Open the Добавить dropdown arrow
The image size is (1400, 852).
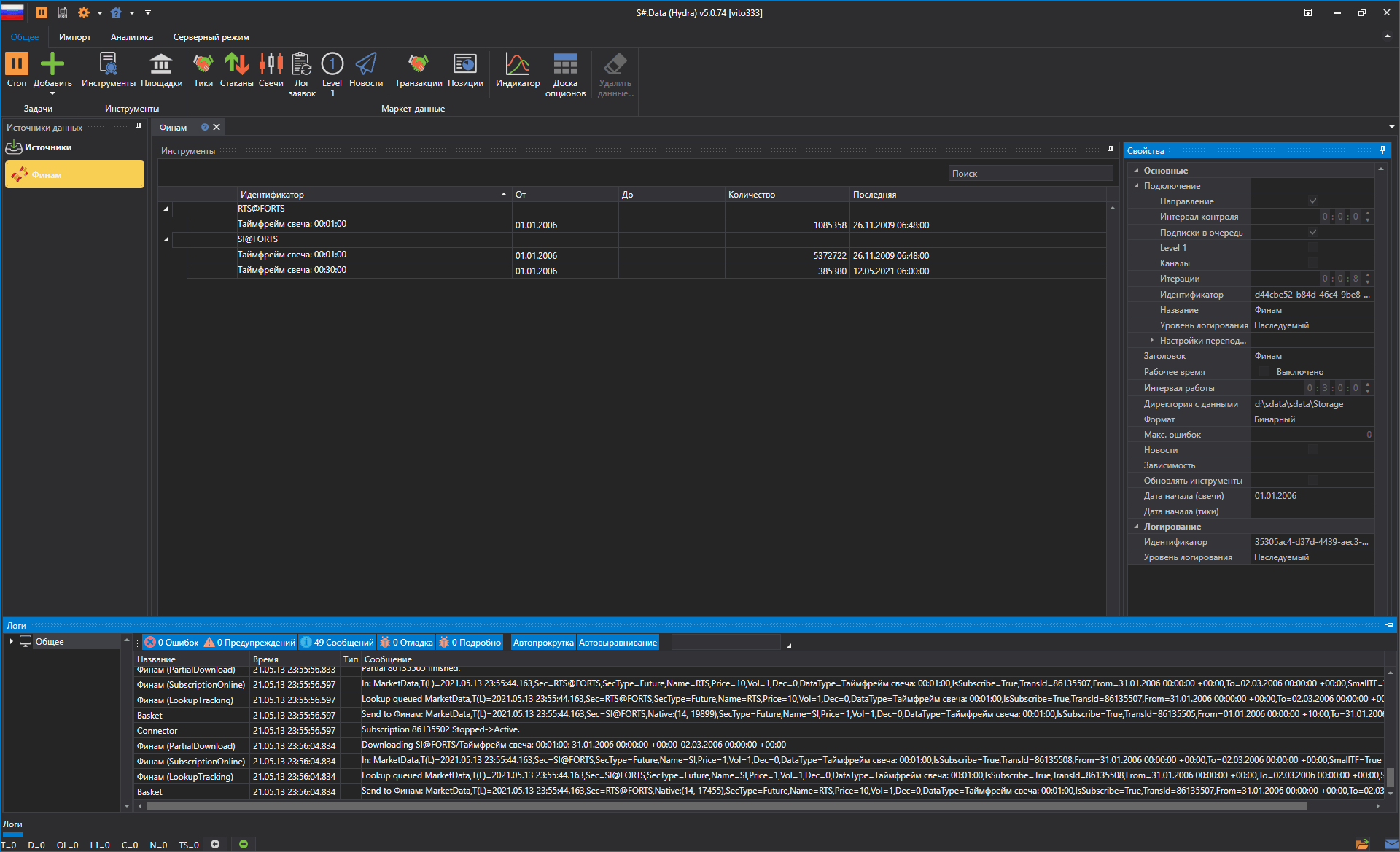pos(52,94)
